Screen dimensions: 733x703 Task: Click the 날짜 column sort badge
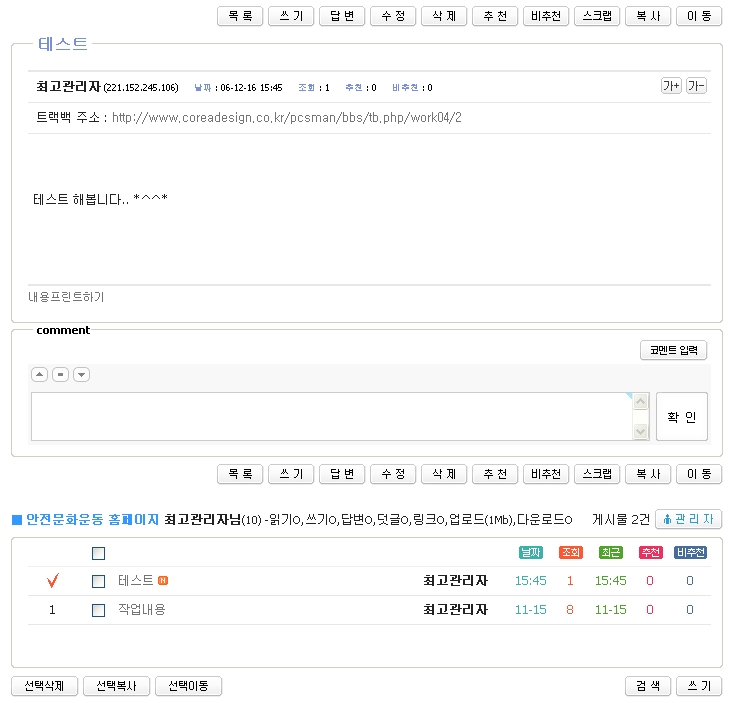531,553
